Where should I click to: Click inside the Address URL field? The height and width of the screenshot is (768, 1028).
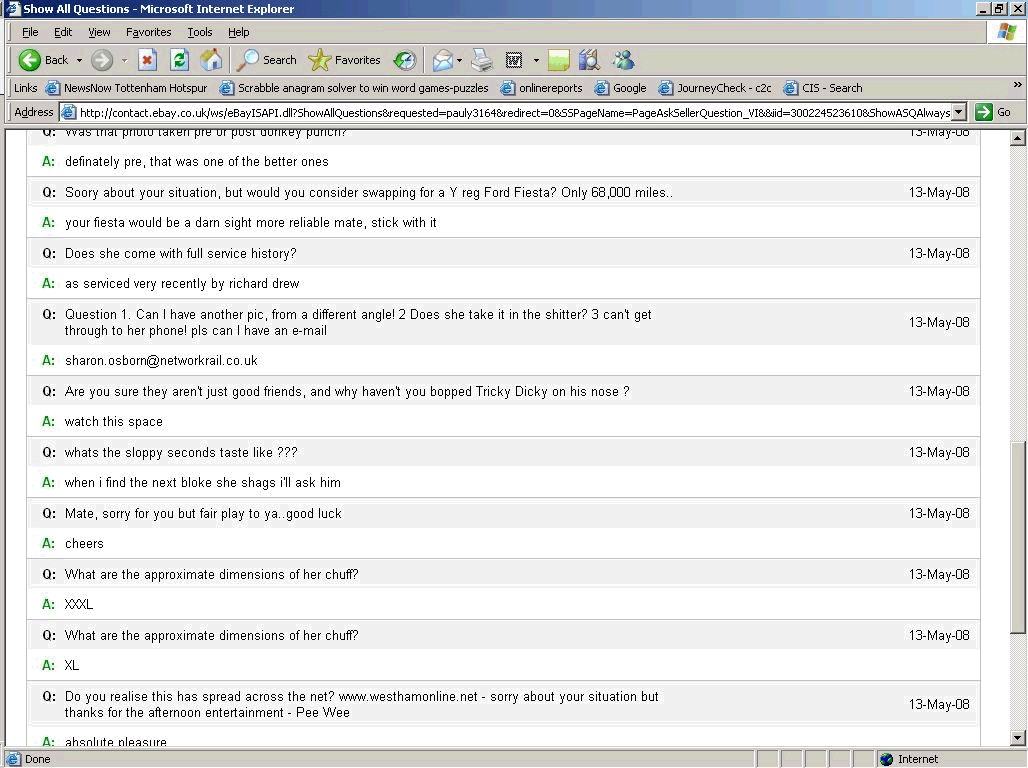pos(500,112)
